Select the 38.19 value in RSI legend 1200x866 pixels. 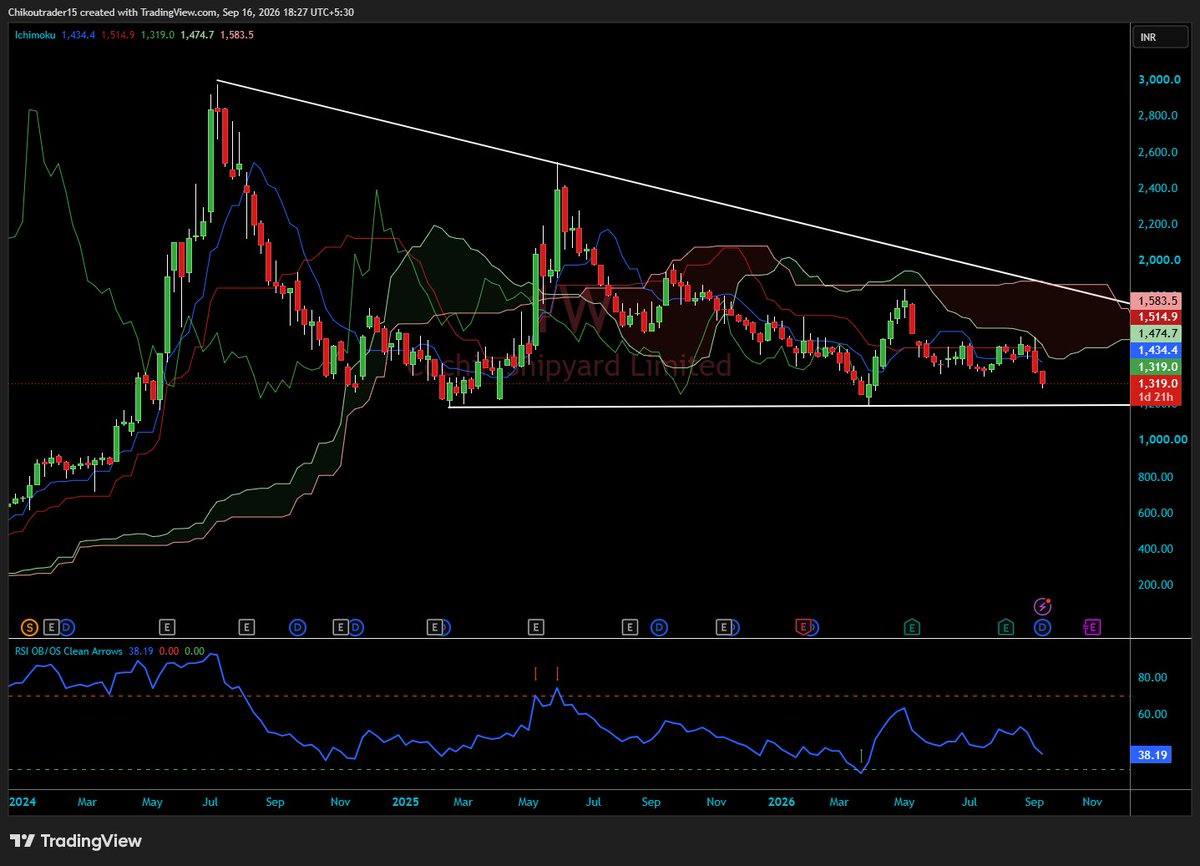142,651
